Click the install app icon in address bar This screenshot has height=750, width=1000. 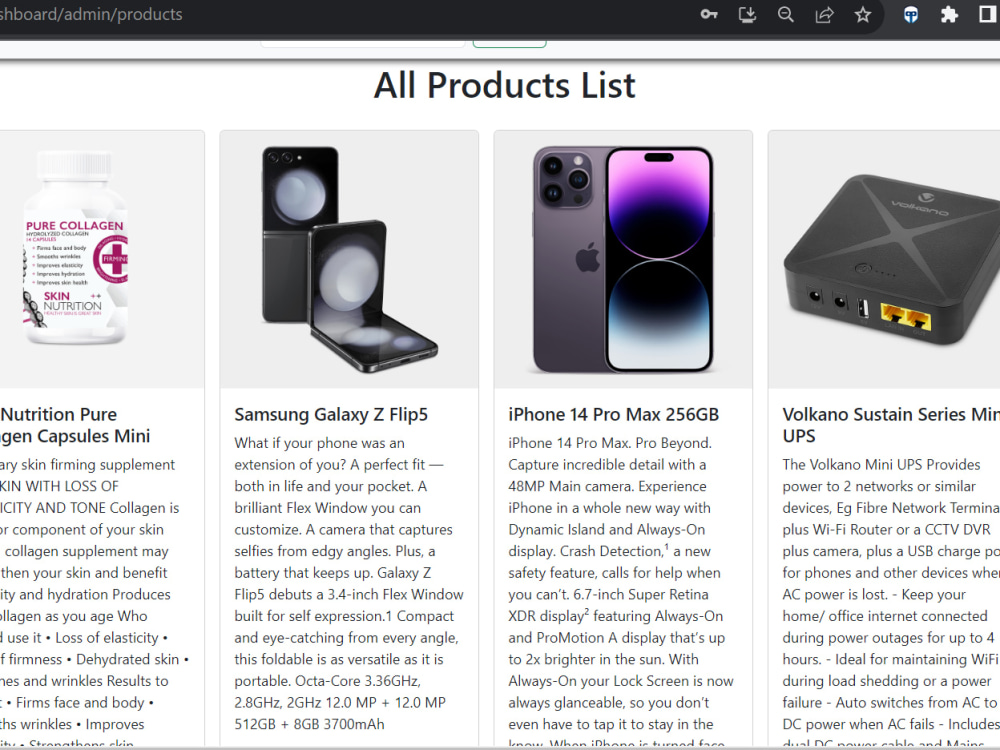tap(747, 14)
